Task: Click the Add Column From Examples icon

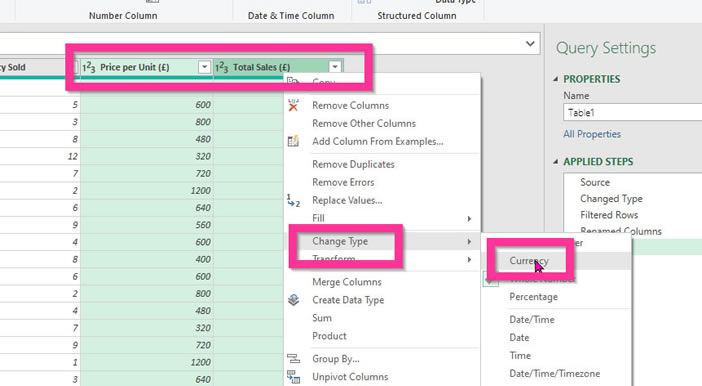Action: pos(293,142)
